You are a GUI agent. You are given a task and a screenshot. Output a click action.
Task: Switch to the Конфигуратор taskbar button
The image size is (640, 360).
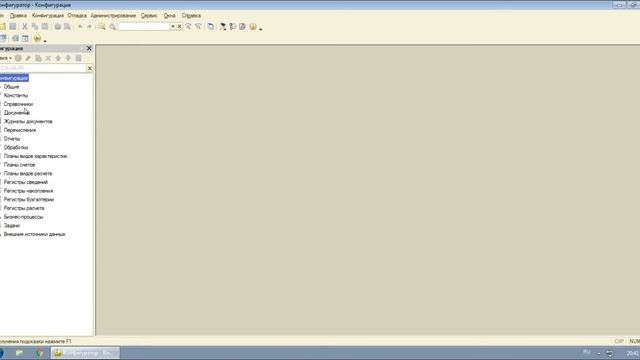pos(85,353)
